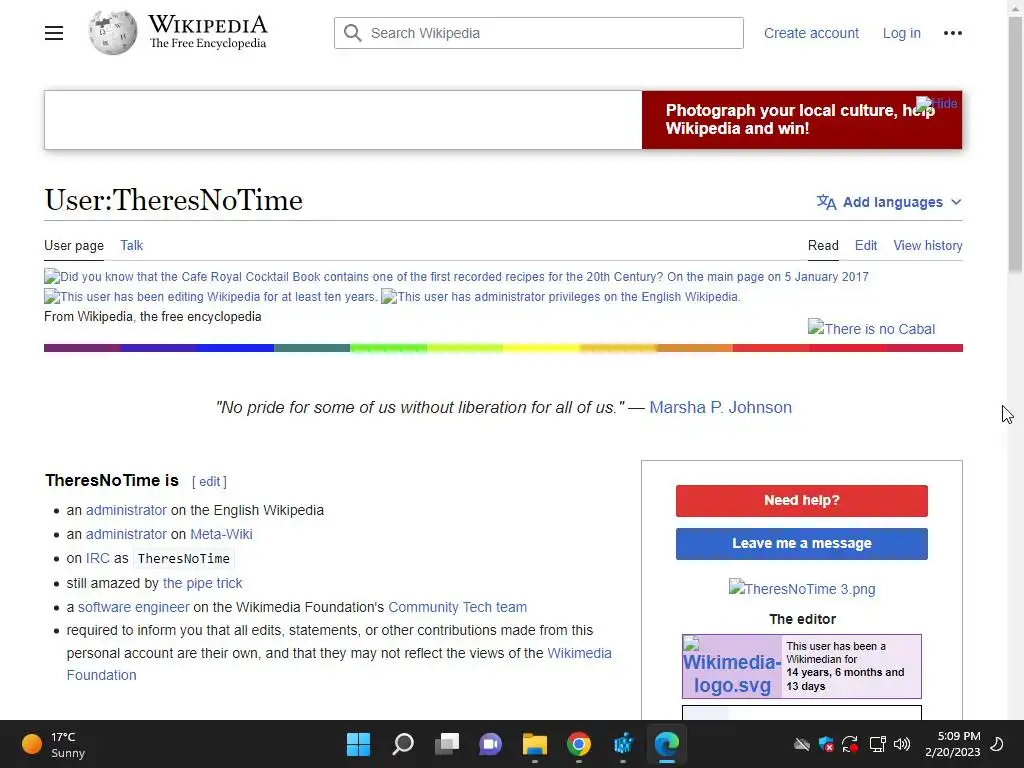Open the software engineer link
This screenshot has height=768, width=1024.
(x=134, y=607)
